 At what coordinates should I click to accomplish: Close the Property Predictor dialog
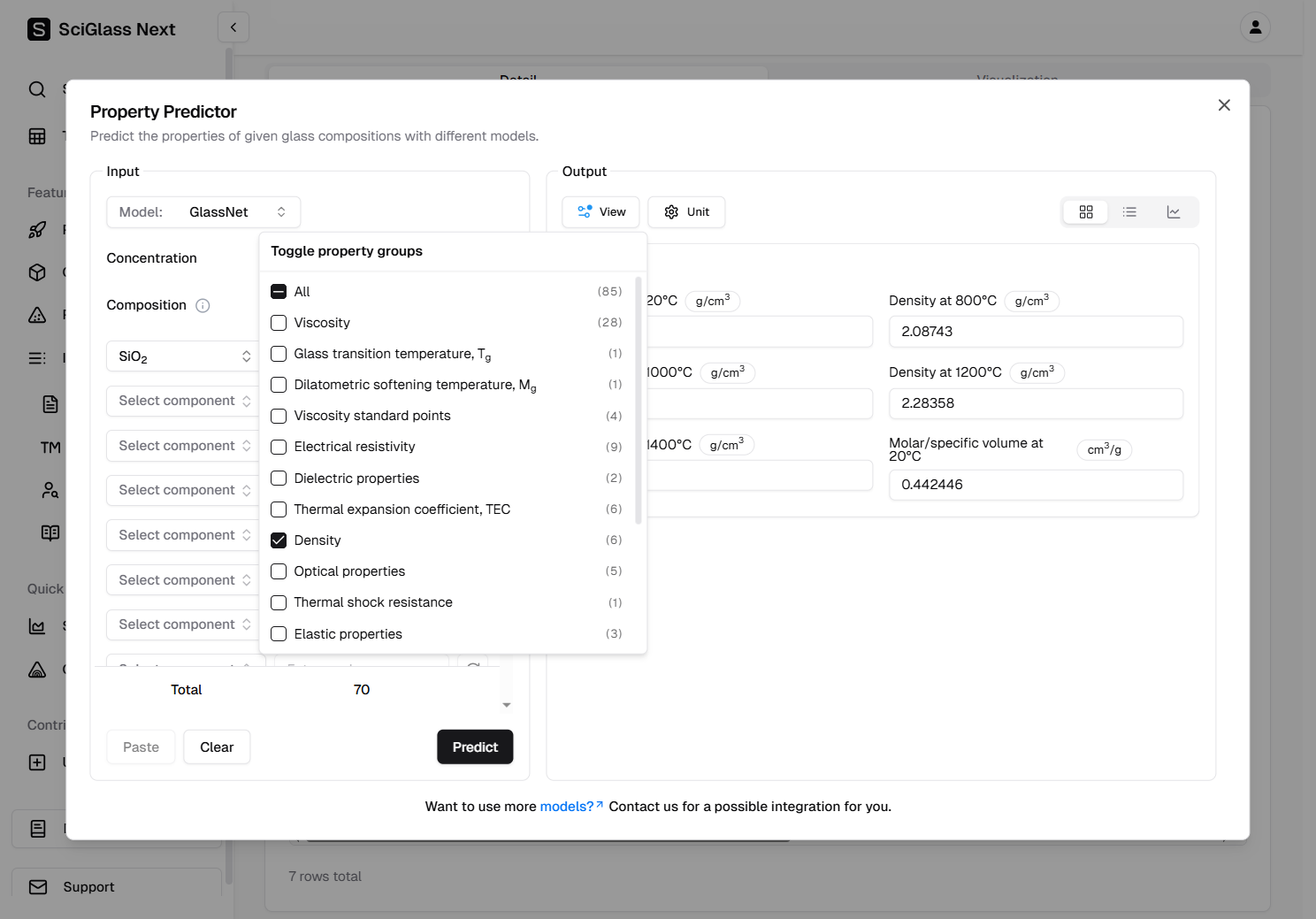1224,105
